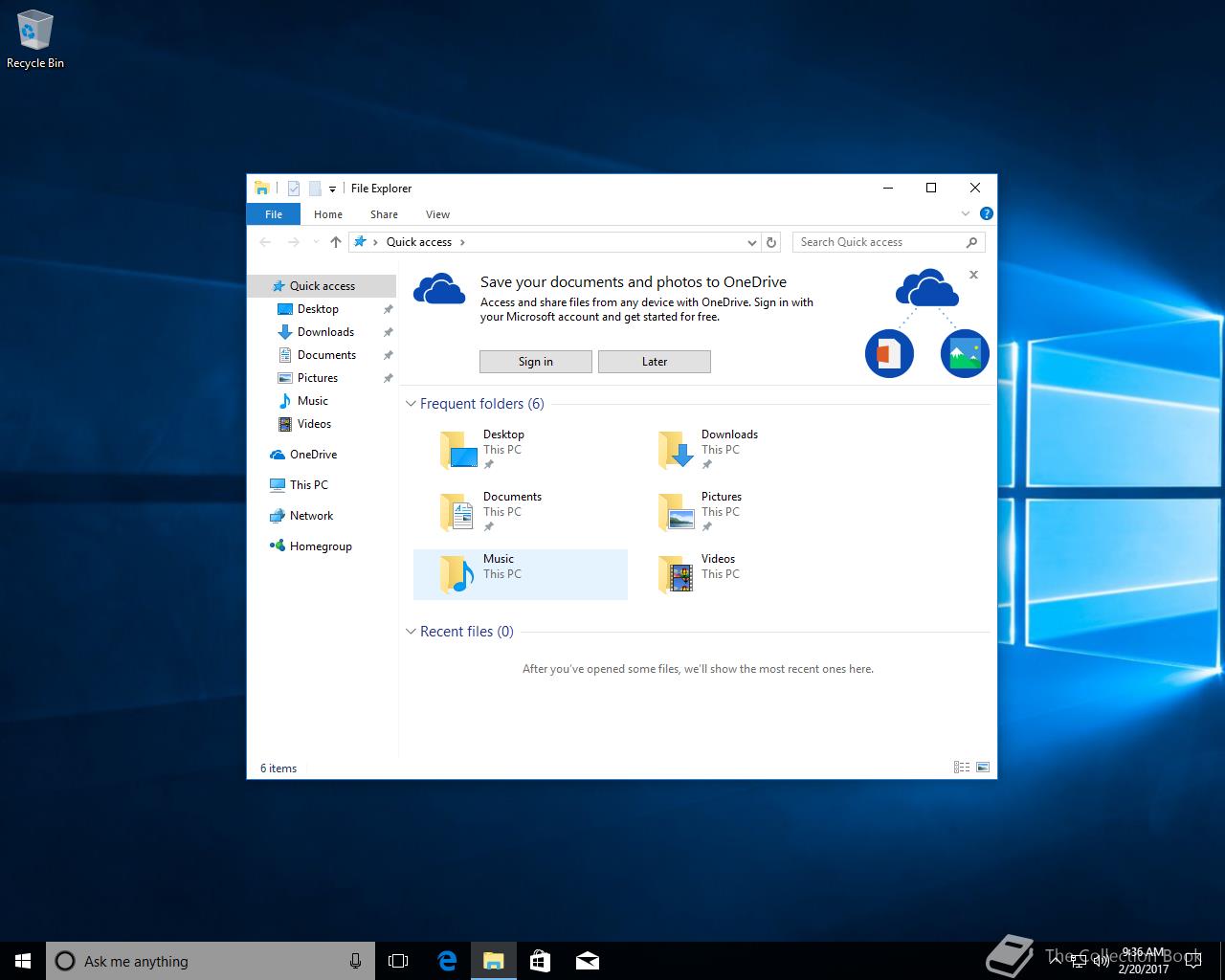Go up one level with the up arrow
This screenshot has width=1225, height=980.
pyautogui.click(x=336, y=242)
